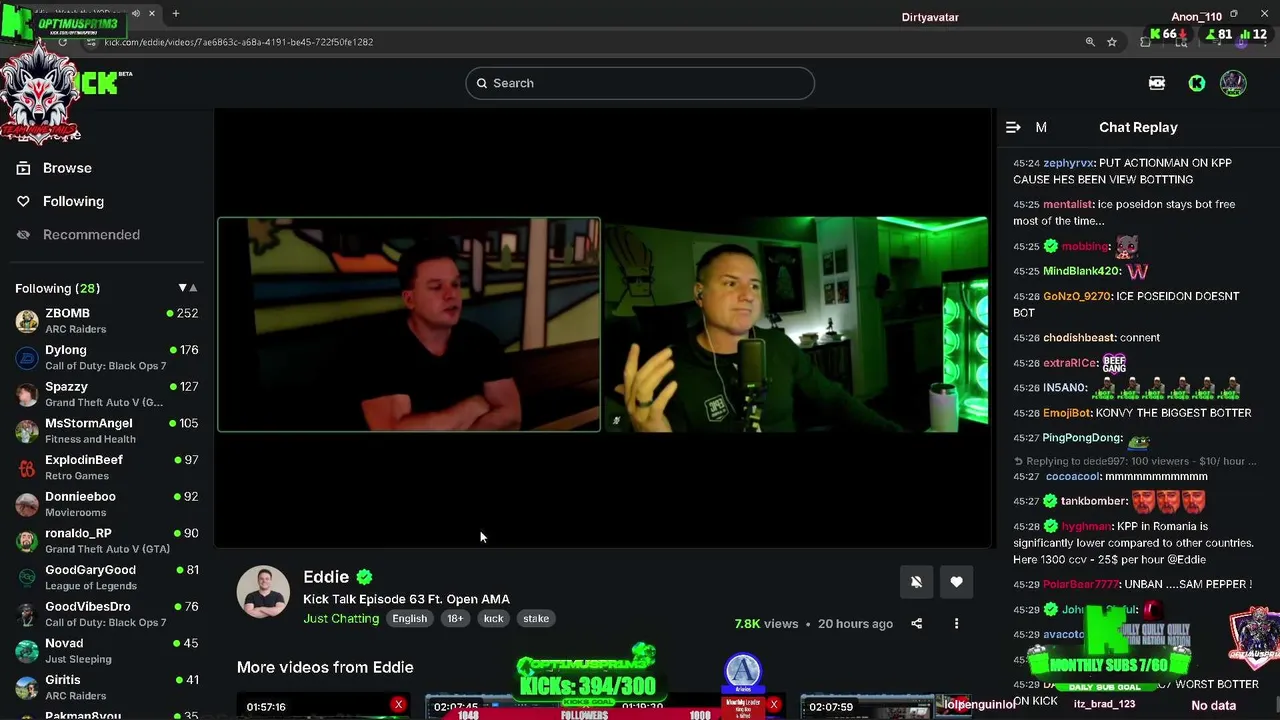Click the Recommended eye sidebar icon
Image resolution: width=1280 pixels, height=720 pixels.
23,234
